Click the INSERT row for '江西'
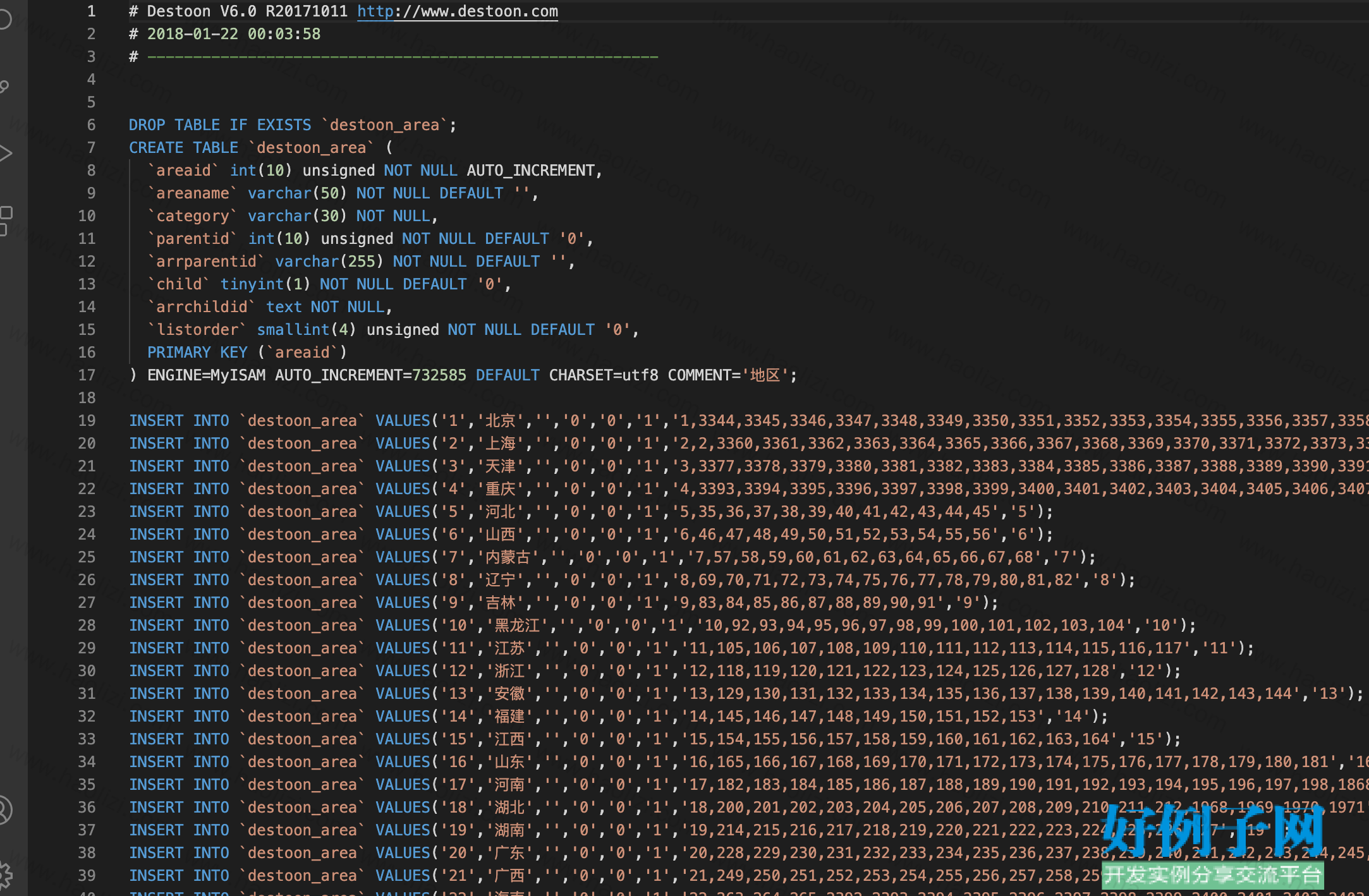The width and height of the screenshot is (1369, 896). (655, 739)
